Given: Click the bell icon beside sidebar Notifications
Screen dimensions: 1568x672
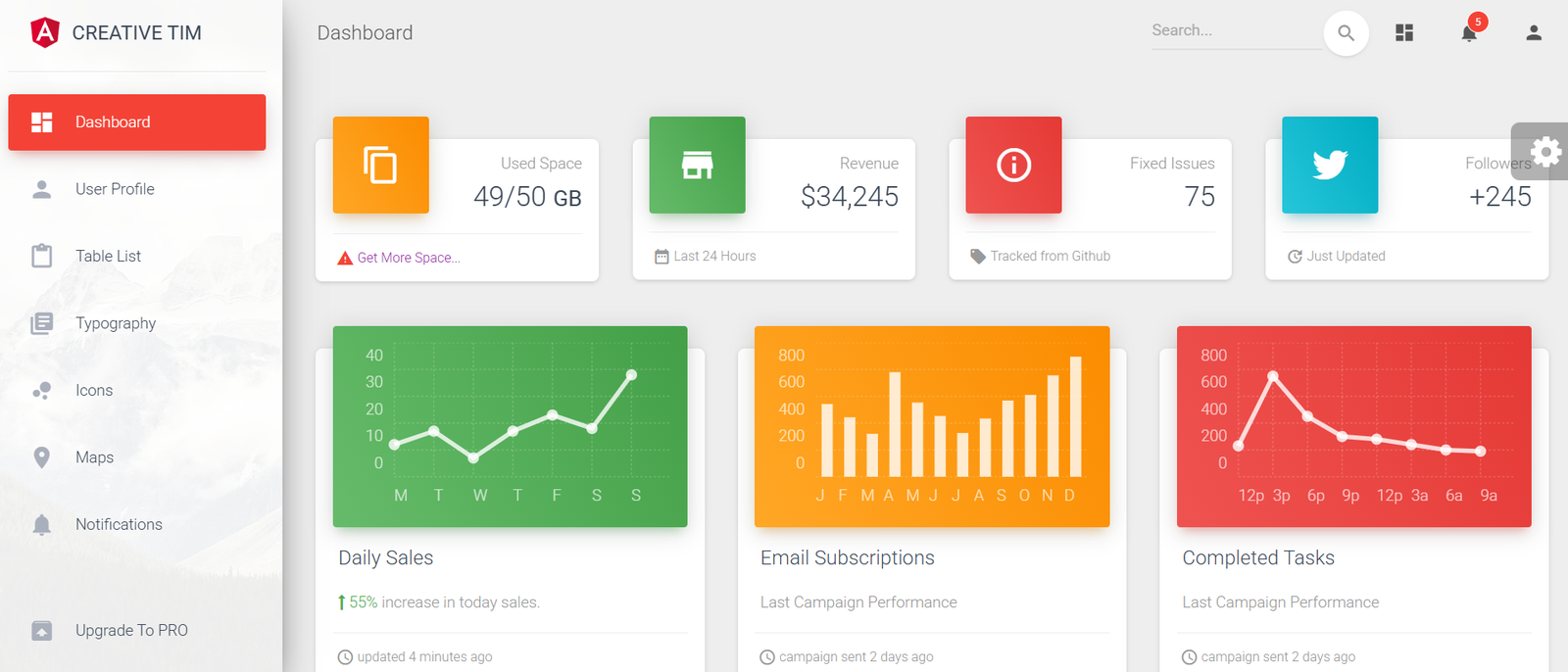Looking at the screenshot, I should coord(42,525).
